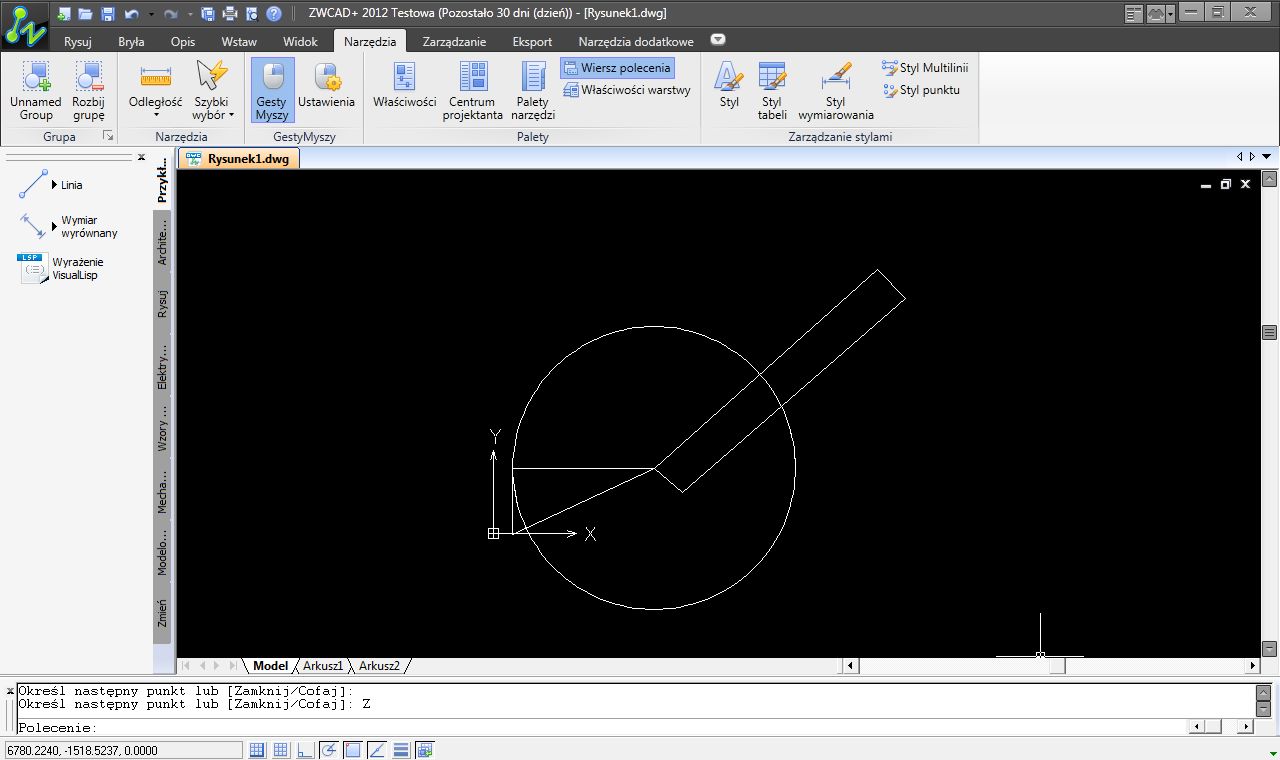Switch to the Arkusz1 layout tab
1280x760 pixels.
[322, 666]
